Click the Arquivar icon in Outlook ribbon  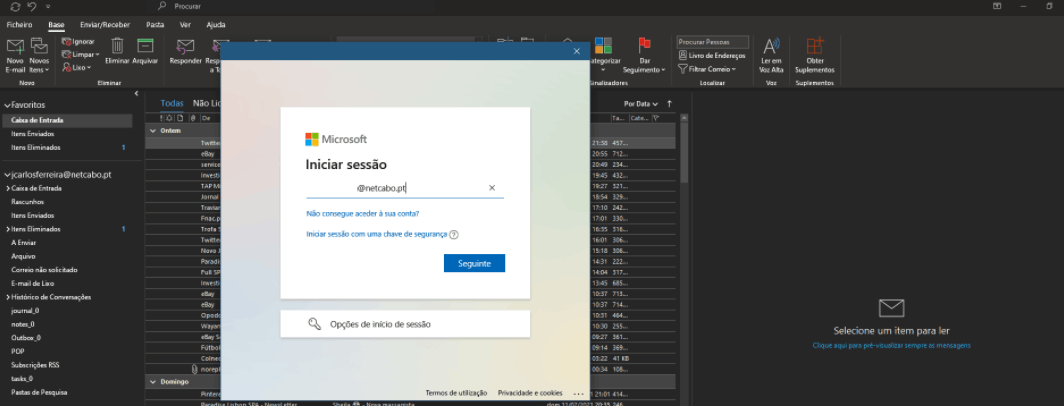pos(145,45)
